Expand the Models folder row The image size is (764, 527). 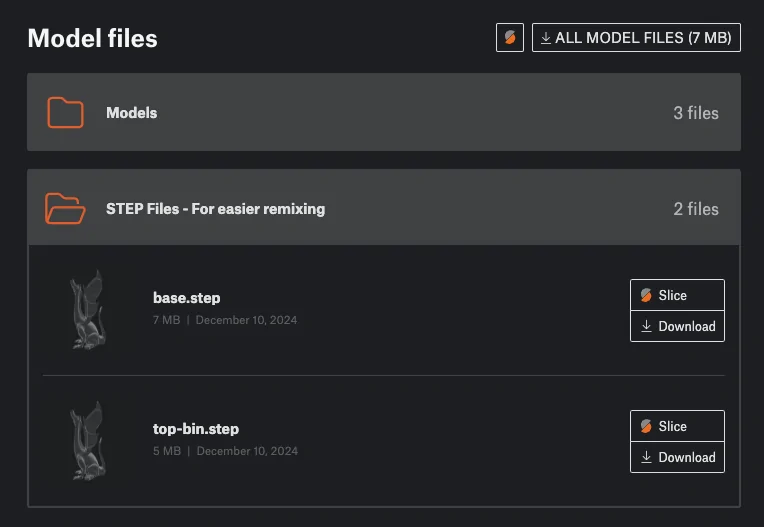pos(384,112)
